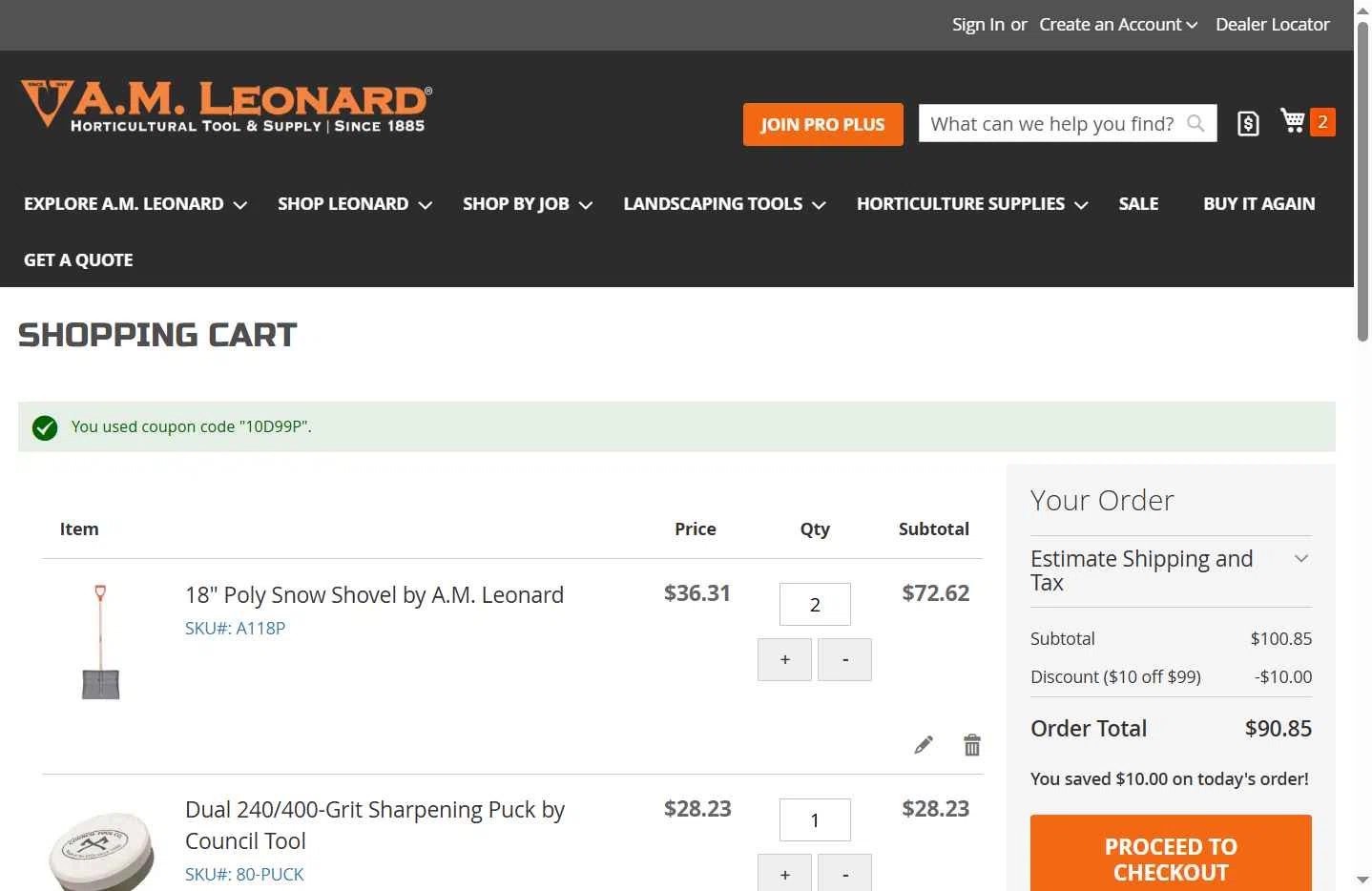Click the $36.31 shovel price

pyautogui.click(x=696, y=593)
